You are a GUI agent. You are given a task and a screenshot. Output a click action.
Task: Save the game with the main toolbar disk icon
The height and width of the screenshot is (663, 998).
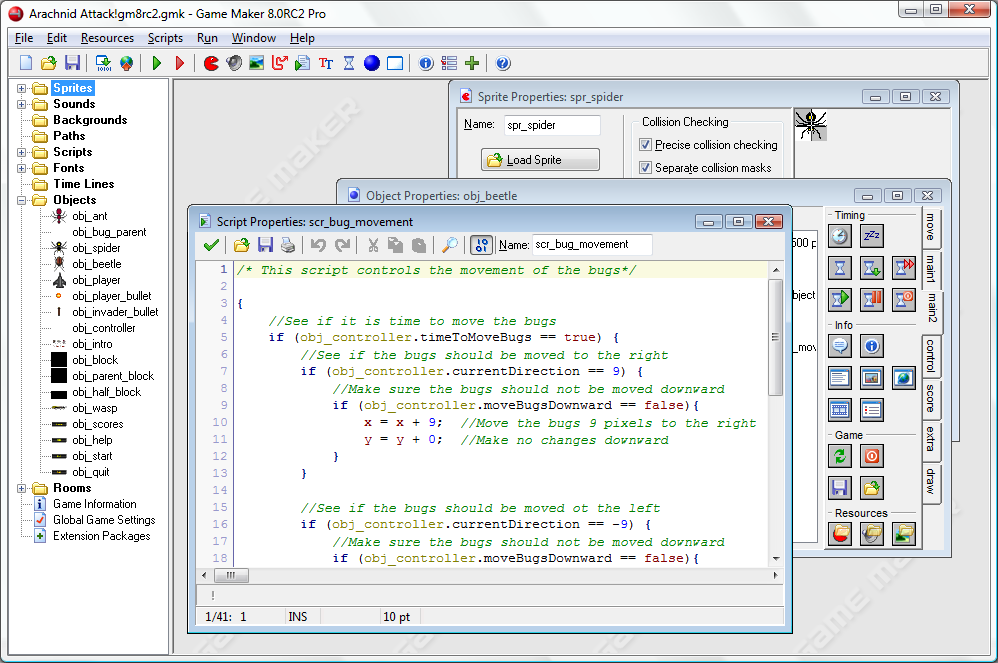73,63
